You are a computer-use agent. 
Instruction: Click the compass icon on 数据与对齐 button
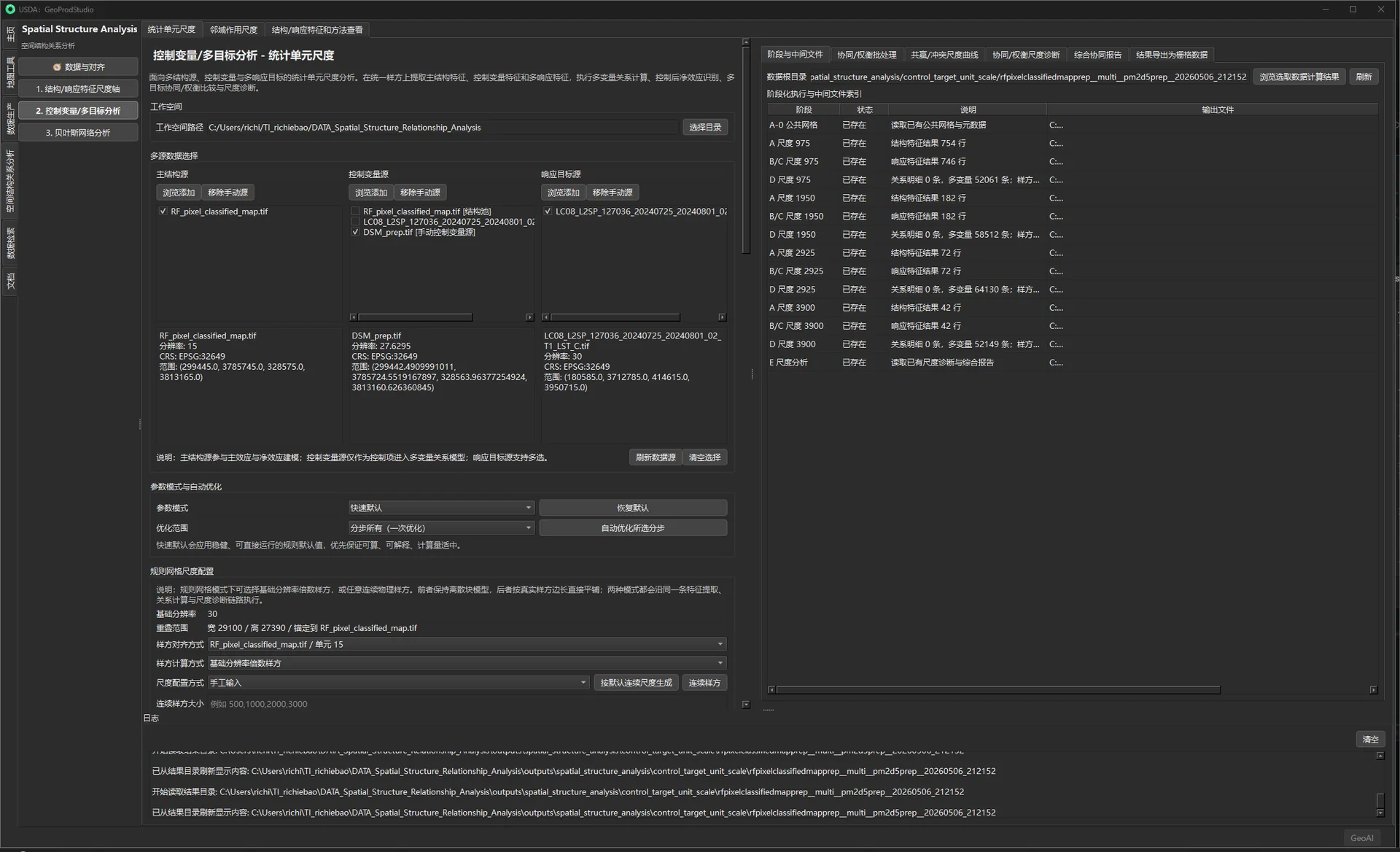(x=57, y=67)
